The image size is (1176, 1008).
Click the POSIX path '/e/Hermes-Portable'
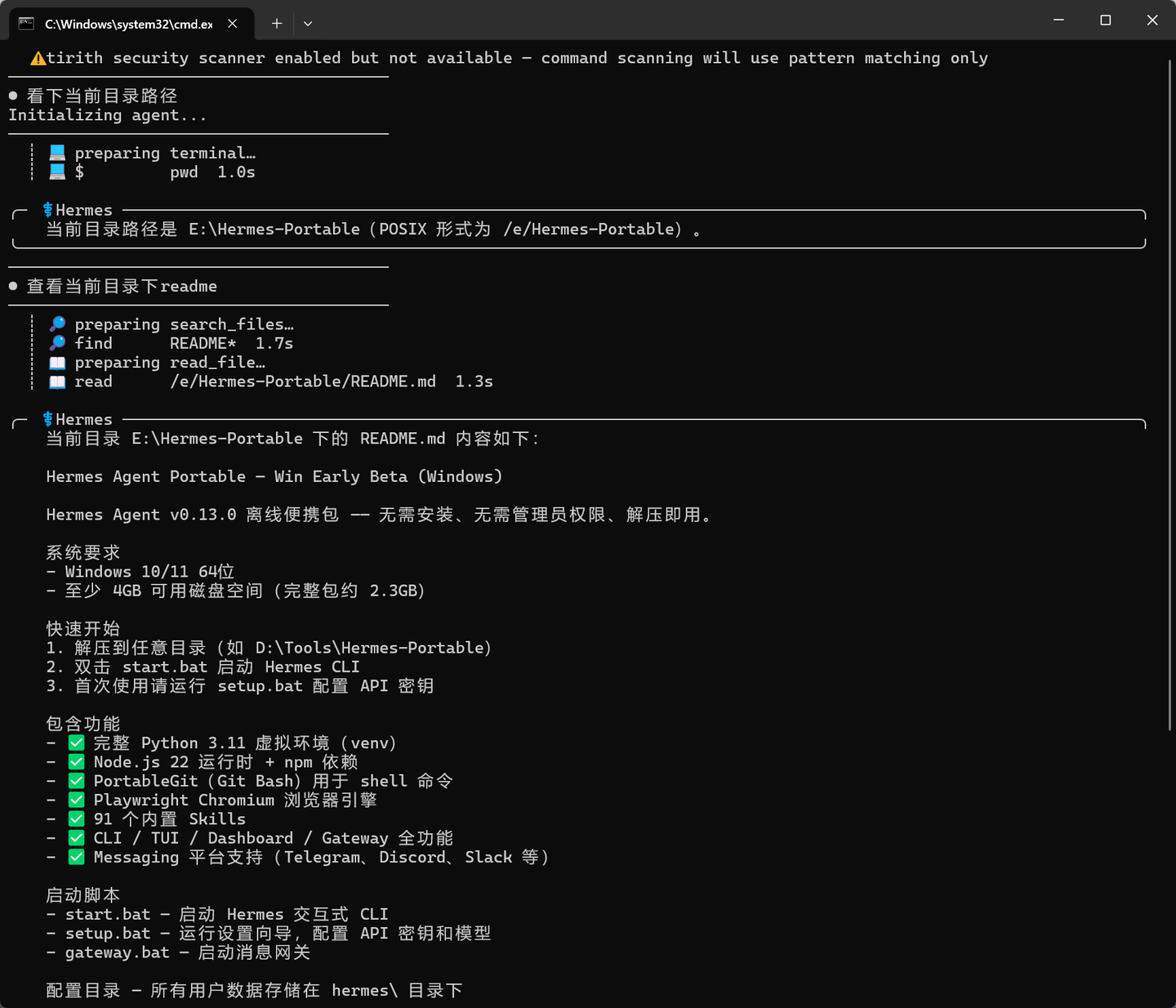click(592, 230)
